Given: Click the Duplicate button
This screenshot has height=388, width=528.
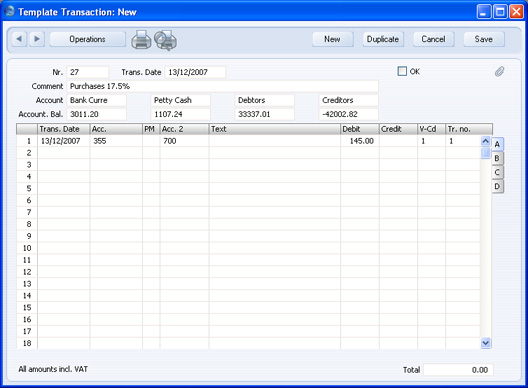Looking at the screenshot, I should [383, 39].
